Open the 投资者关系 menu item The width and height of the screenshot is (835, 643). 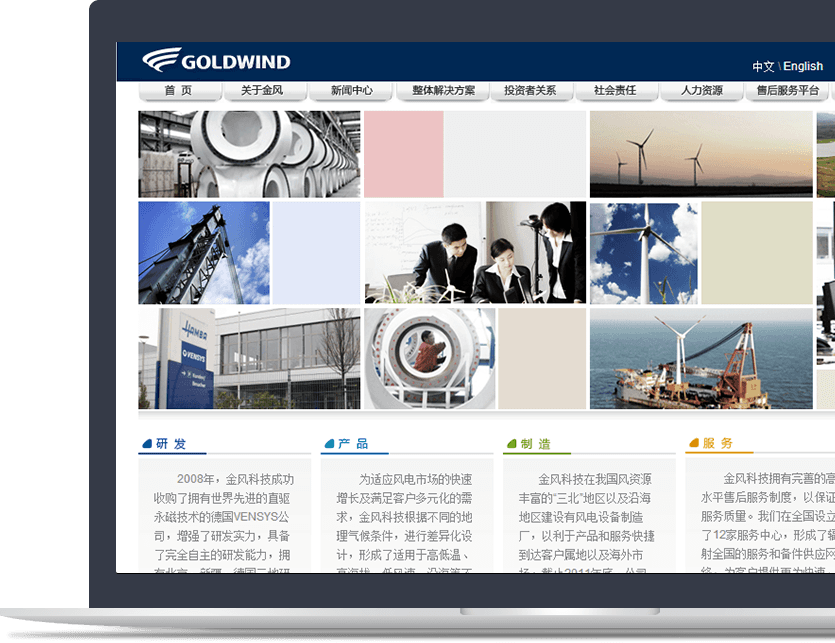pyautogui.click(x=530, y=91)
